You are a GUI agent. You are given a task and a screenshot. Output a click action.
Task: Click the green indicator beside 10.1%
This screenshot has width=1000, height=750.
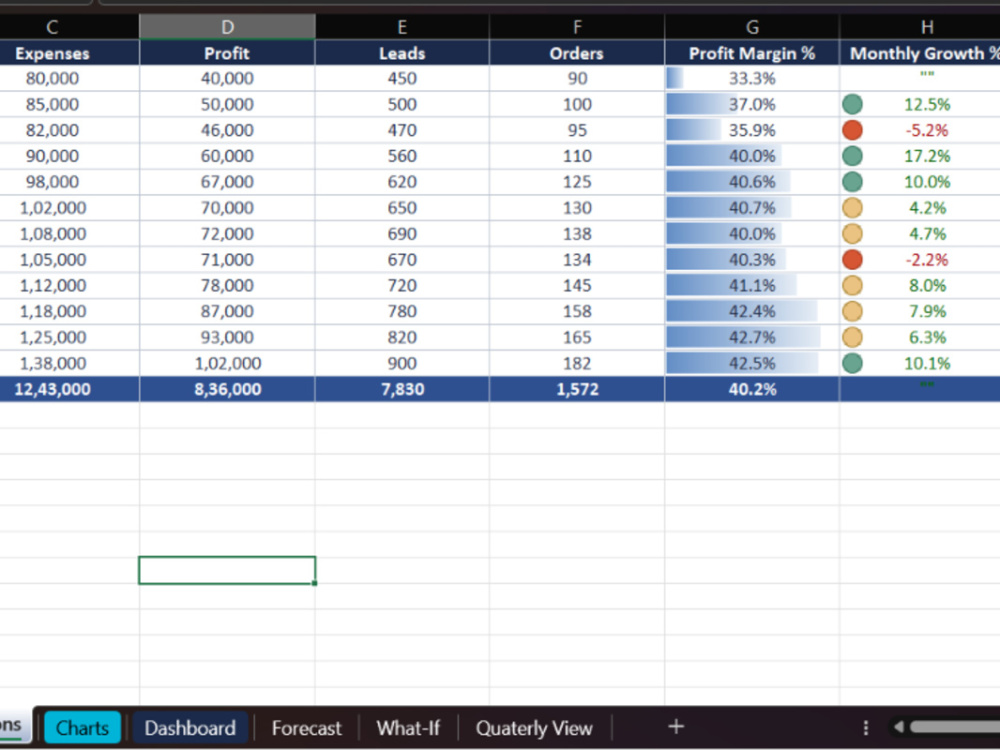(852, 363)
